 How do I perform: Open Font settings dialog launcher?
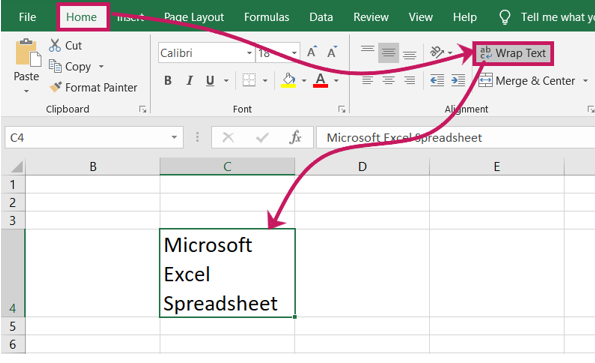click(342, 110)
